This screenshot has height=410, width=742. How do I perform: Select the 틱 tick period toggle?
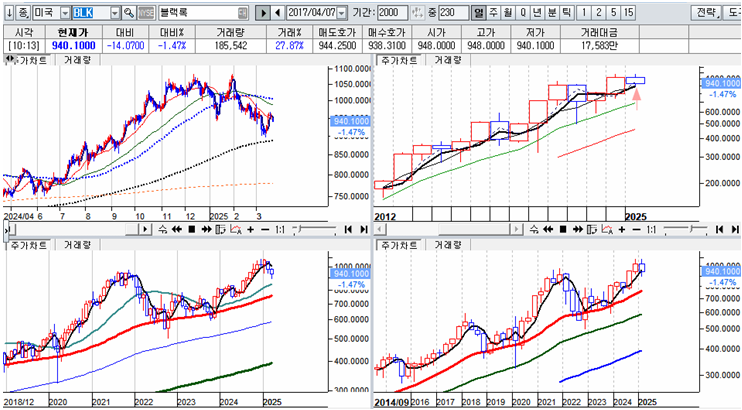tap(566, 13)
